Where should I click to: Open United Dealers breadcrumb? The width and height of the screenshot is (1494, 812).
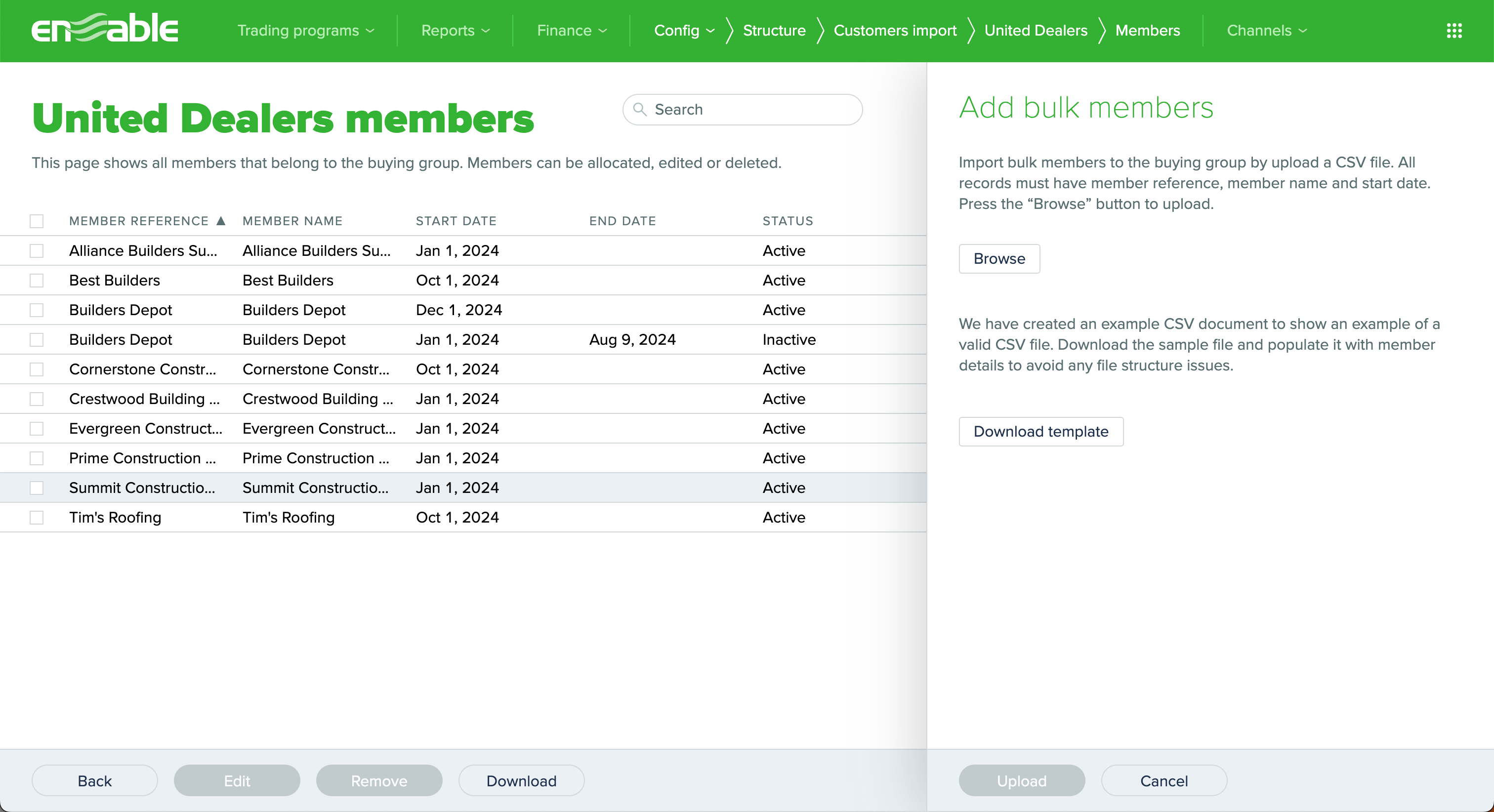(1036, 30)
